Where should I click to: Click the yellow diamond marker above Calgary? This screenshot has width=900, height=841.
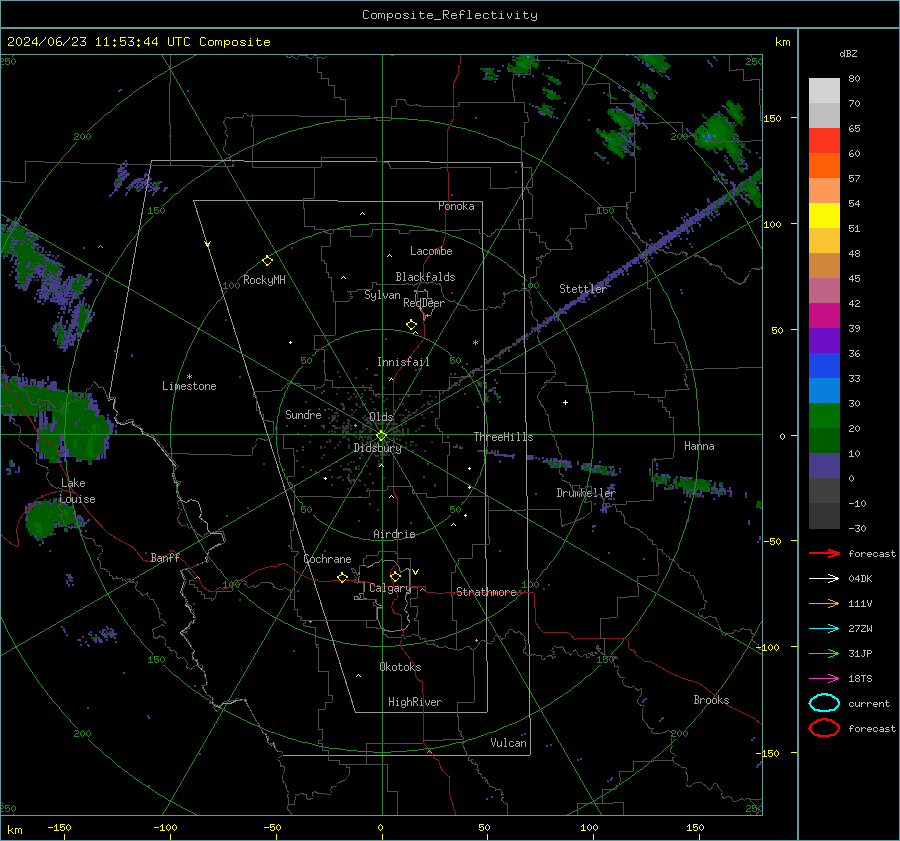tap(395, 576)
